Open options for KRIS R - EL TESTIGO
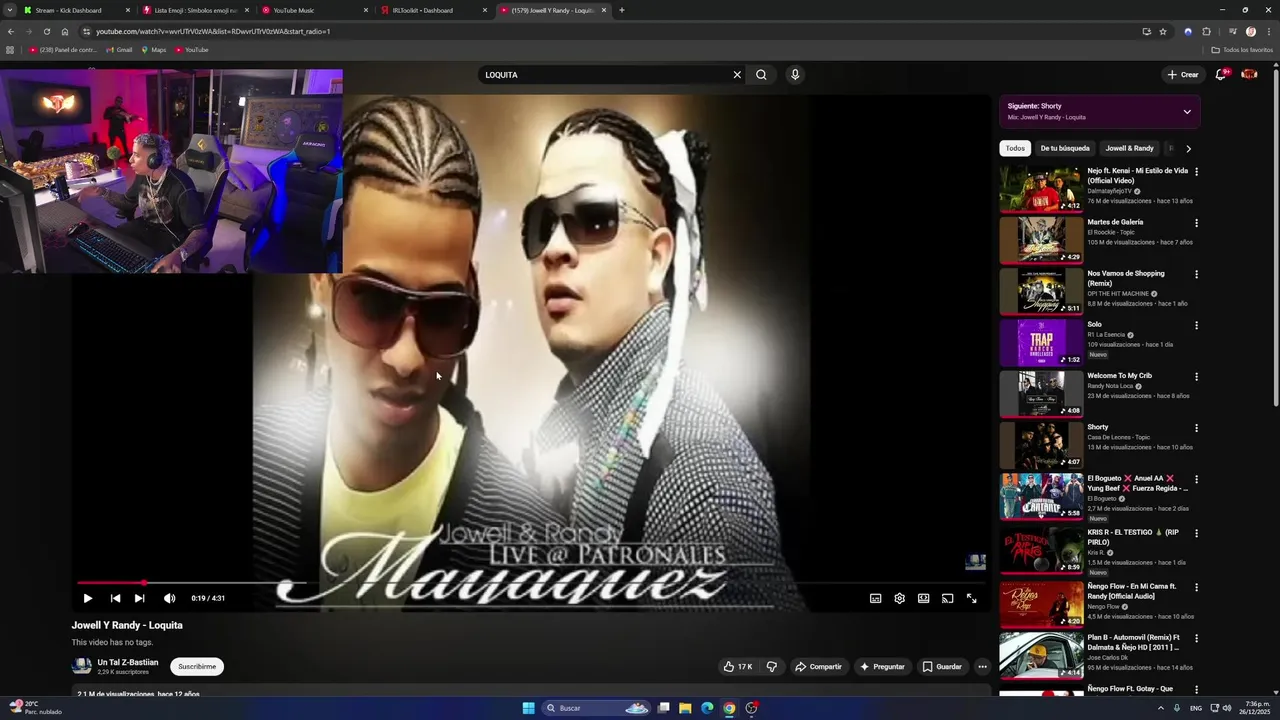Image resolution: width=1280 pixels, height=720 pixels. coord(1196,533)
